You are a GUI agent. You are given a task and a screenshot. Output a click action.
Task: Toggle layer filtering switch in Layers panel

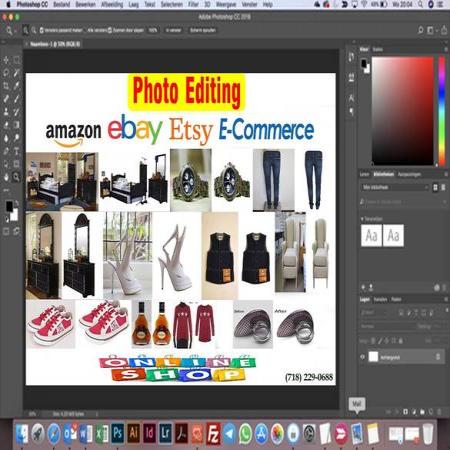point(447,310)
